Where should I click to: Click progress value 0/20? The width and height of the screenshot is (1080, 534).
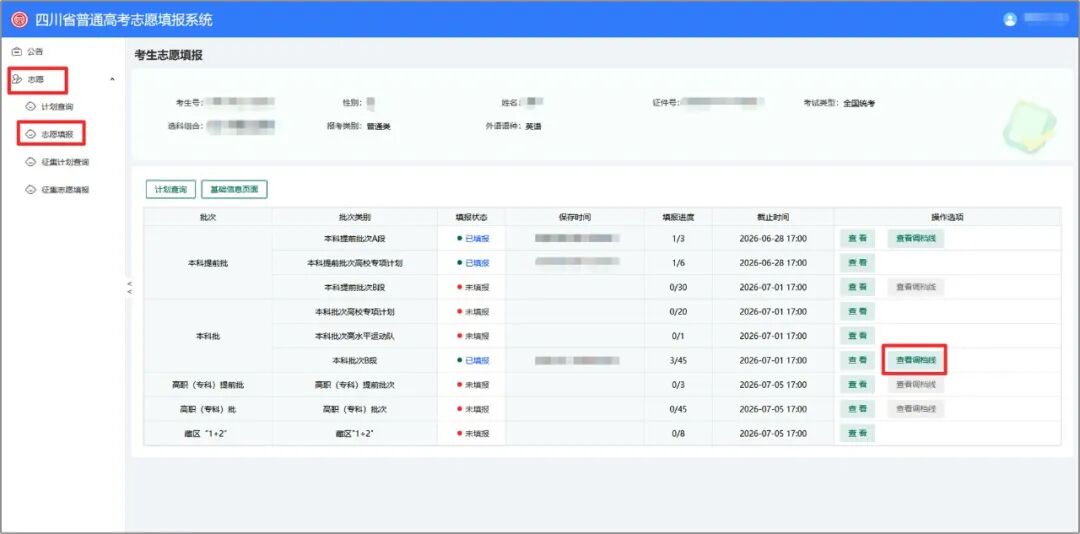pyautogui.click(x=678, y=311)
